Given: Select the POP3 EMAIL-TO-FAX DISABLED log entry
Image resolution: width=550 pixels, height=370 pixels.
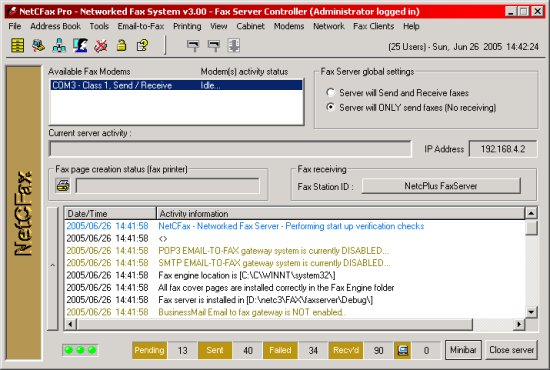Looking at the screenshot, I should 295,251.
